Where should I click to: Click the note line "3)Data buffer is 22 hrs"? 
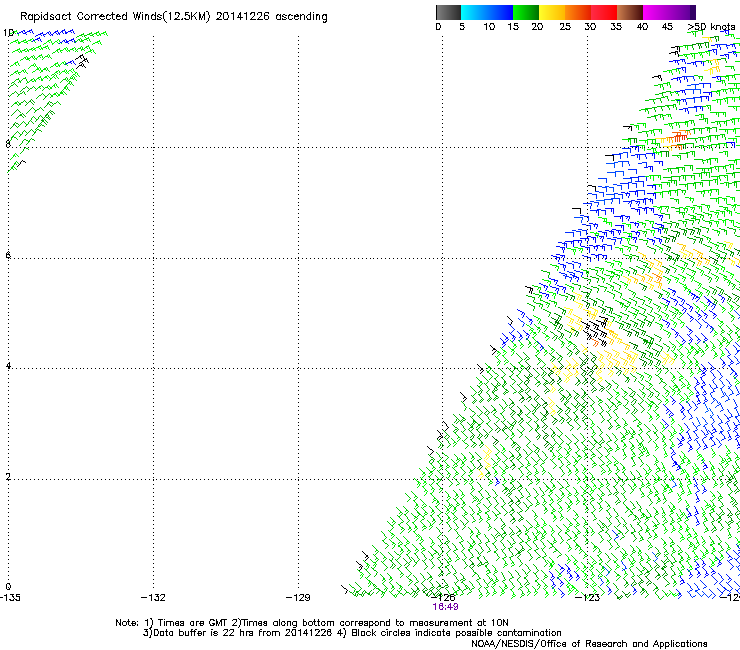pyautogui.click(x=352, y=633)
